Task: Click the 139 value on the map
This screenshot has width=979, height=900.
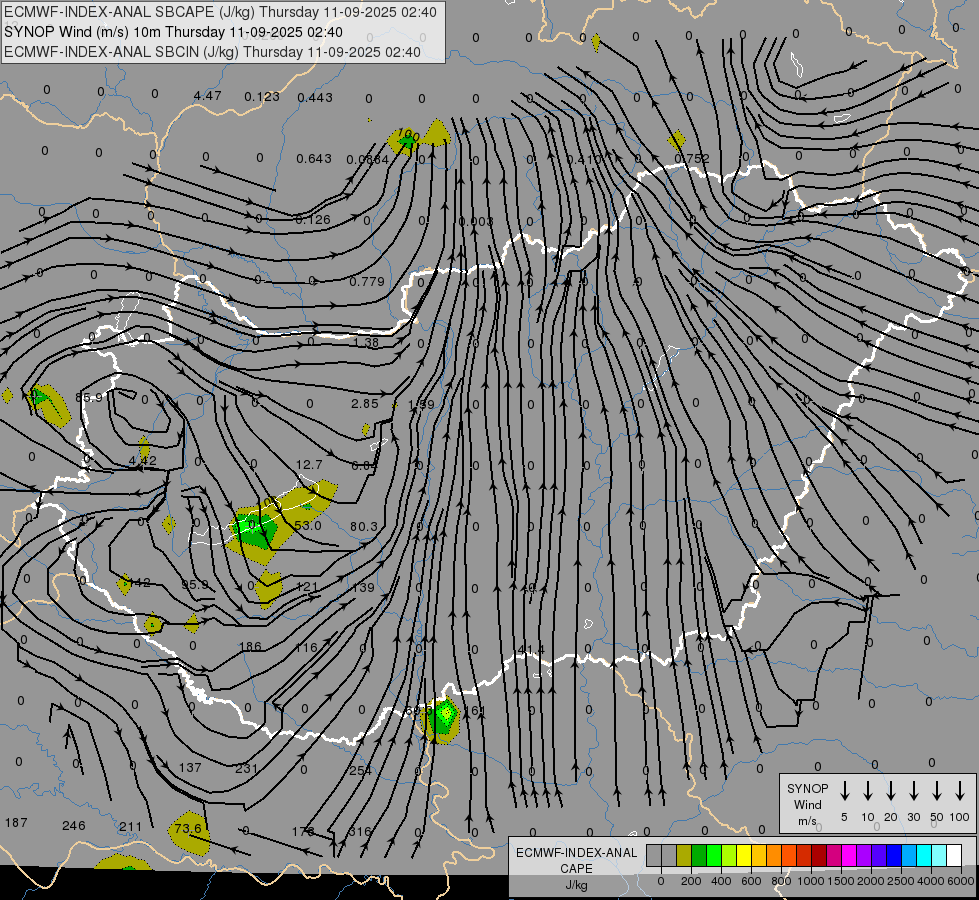Action: 363,588
